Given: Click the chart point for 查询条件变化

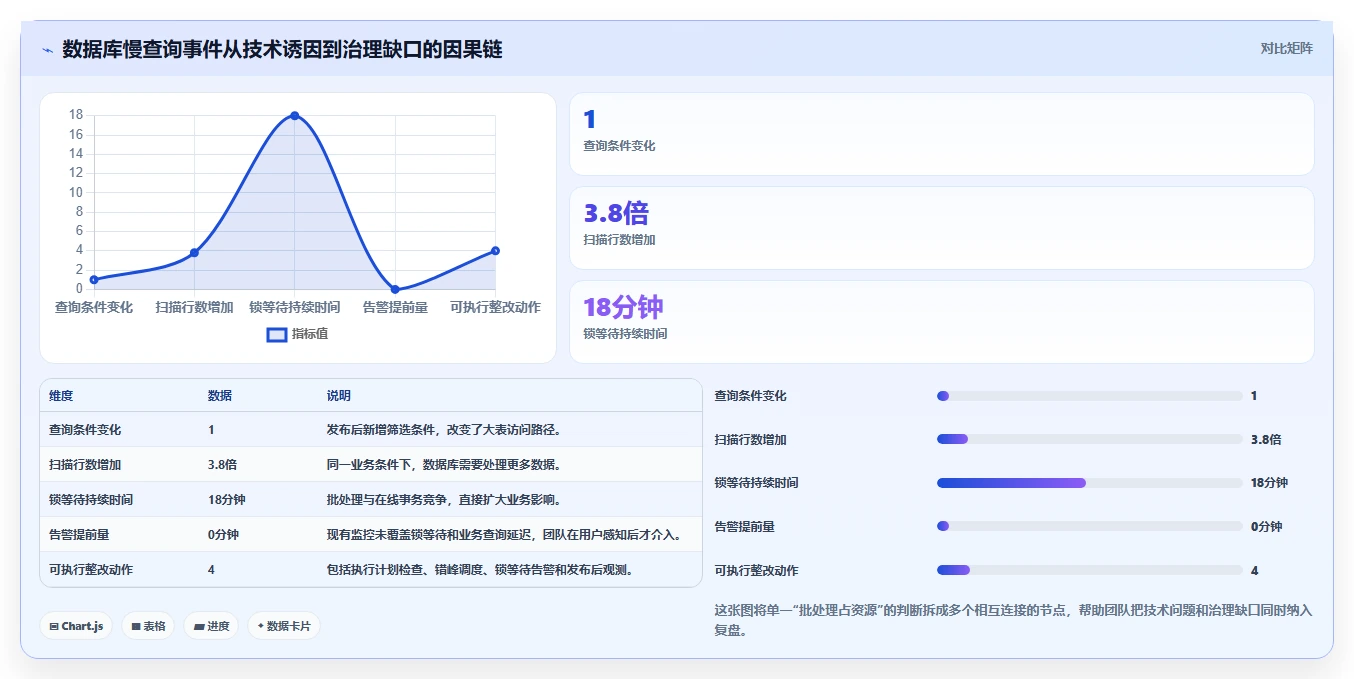Looking at the screenshot, I should click(x=94, y=280).
